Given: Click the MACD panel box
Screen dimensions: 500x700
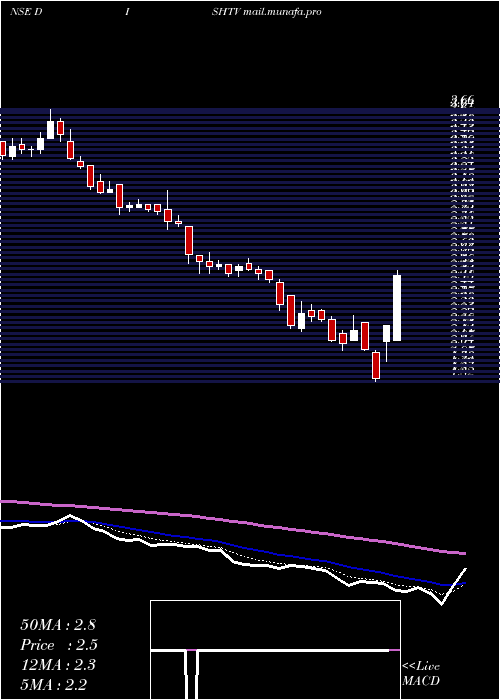Looking at the screenshot, I should coord(275,650).
